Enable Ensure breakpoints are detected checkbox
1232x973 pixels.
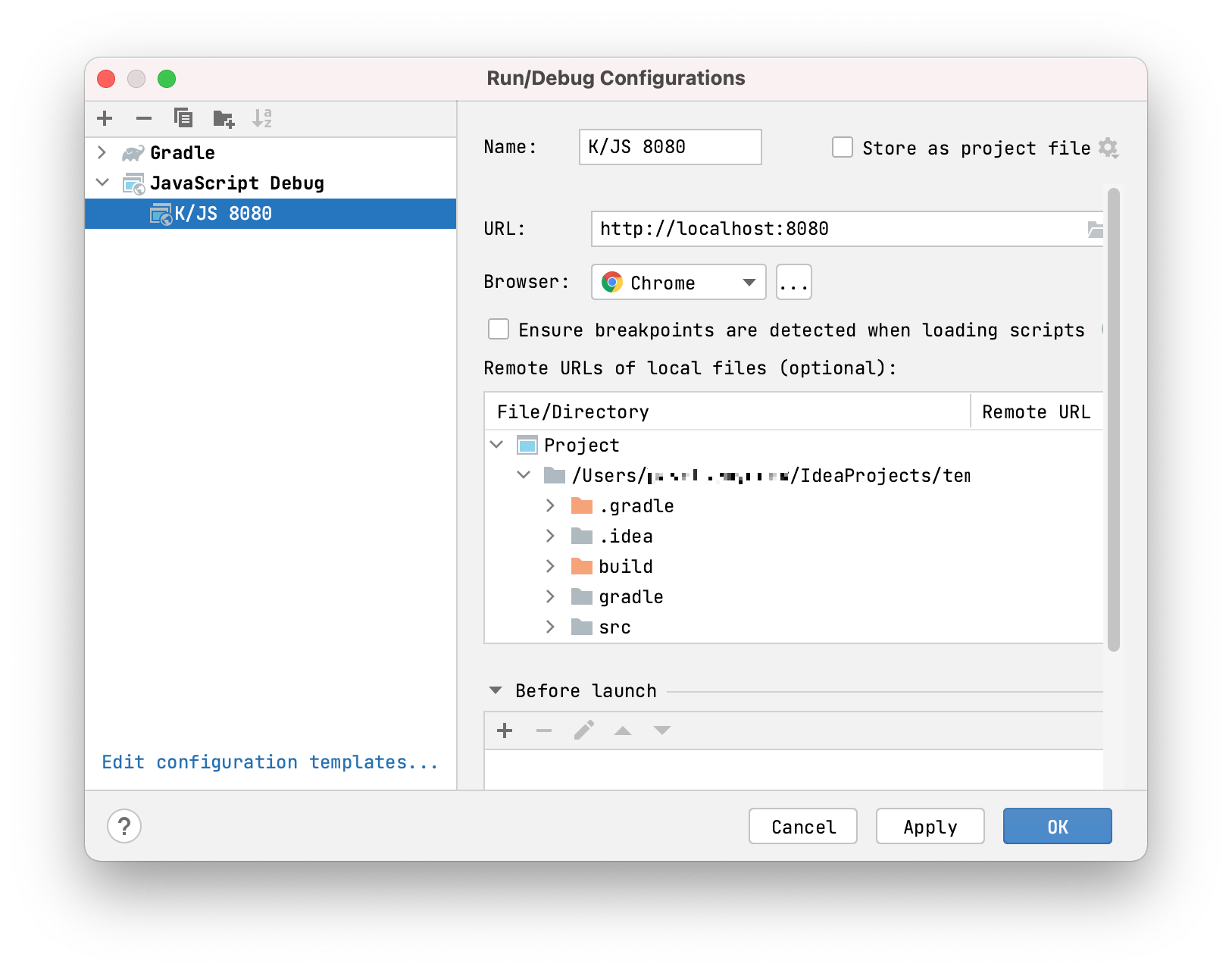pos(499,329)
